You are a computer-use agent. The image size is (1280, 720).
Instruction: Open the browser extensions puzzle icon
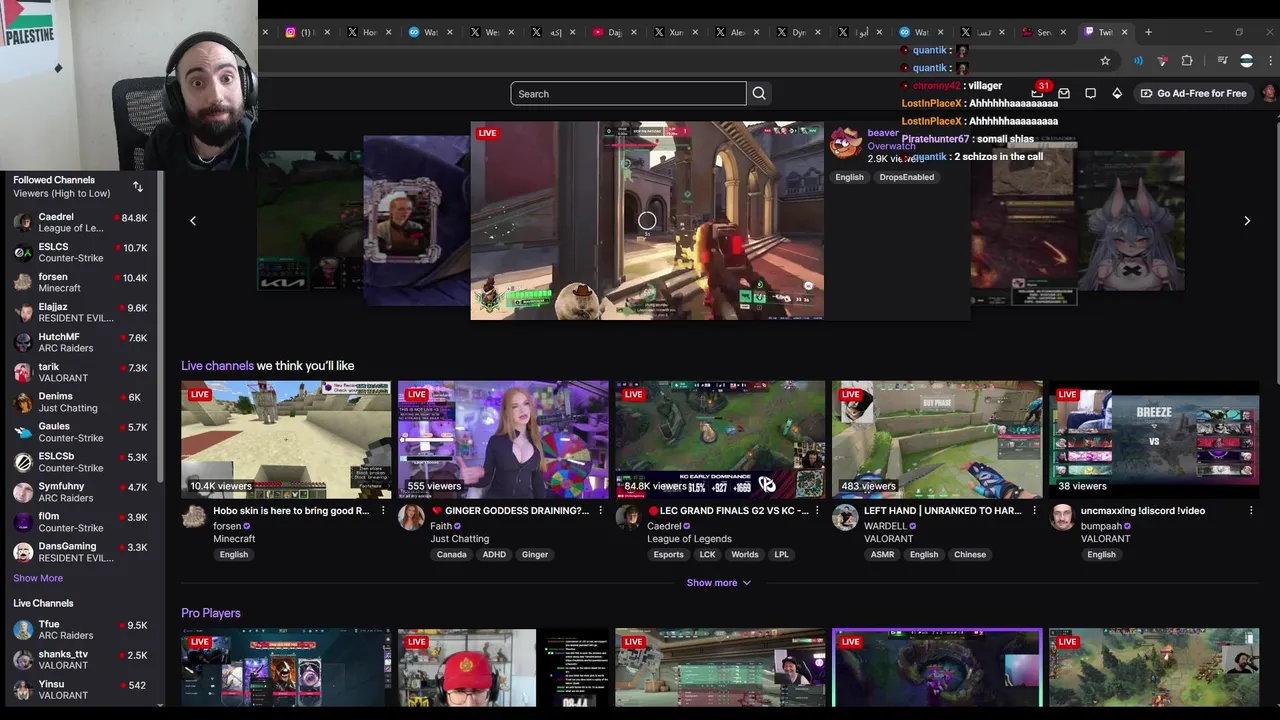(x=1187, y=61)
